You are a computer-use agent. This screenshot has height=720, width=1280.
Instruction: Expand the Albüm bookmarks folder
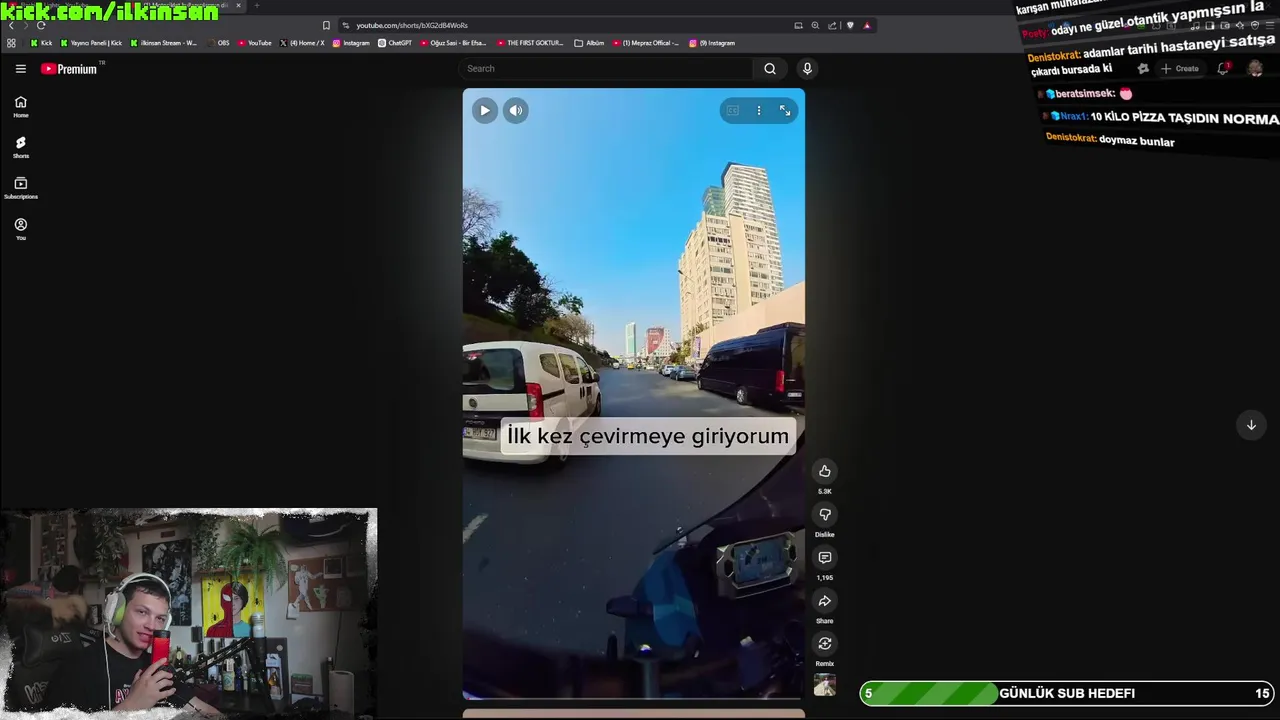[589, 43]
